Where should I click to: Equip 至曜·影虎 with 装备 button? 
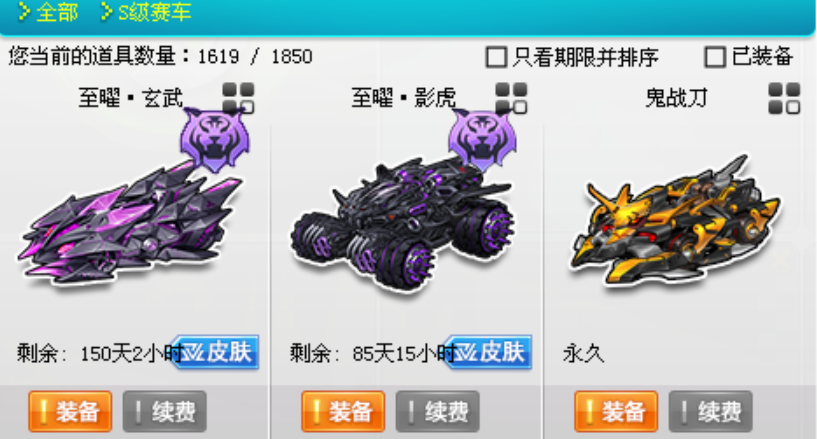click(343, 411)
